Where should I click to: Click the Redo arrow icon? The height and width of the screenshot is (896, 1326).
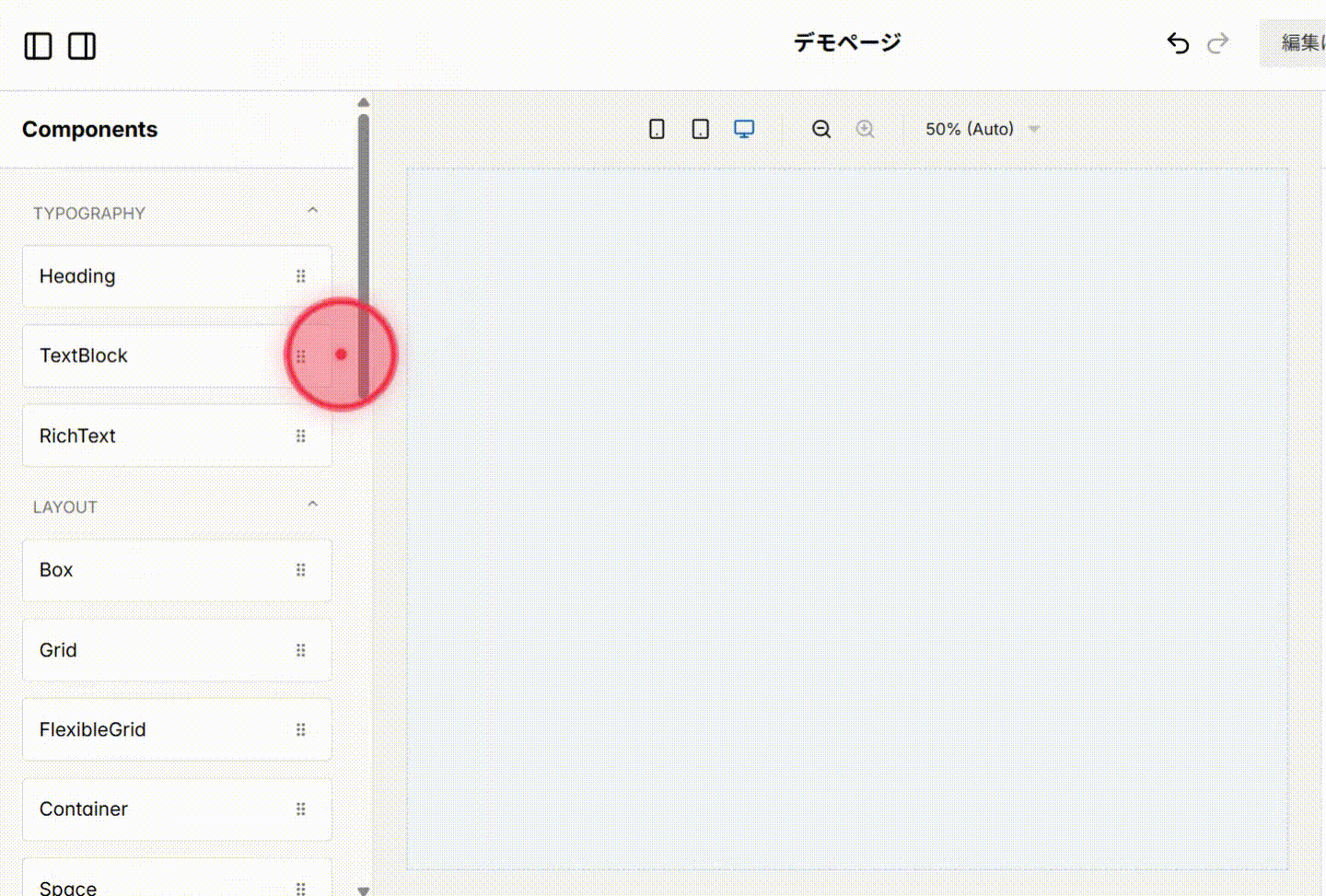[1217, 42]
